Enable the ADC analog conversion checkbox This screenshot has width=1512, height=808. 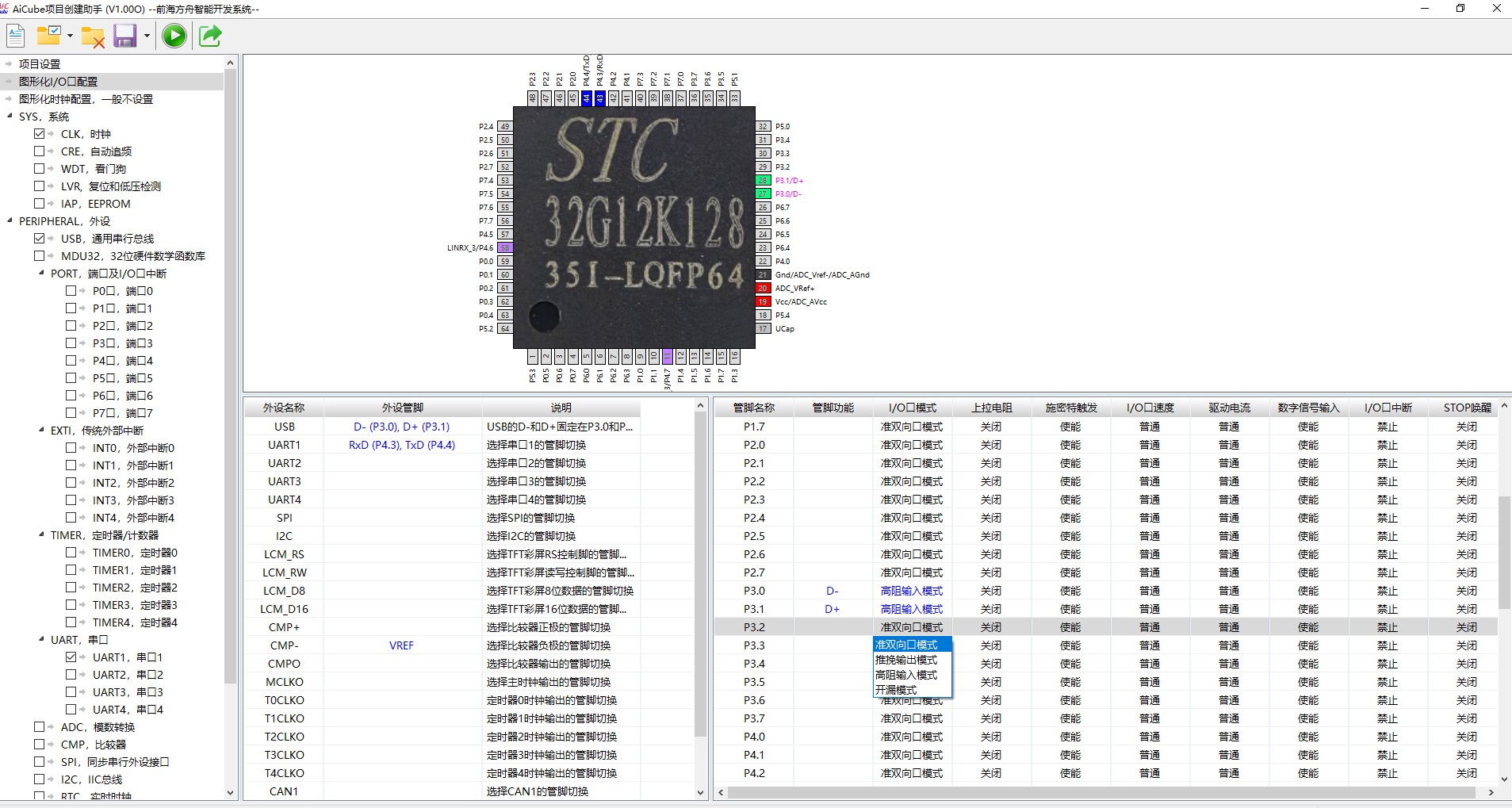39,727
